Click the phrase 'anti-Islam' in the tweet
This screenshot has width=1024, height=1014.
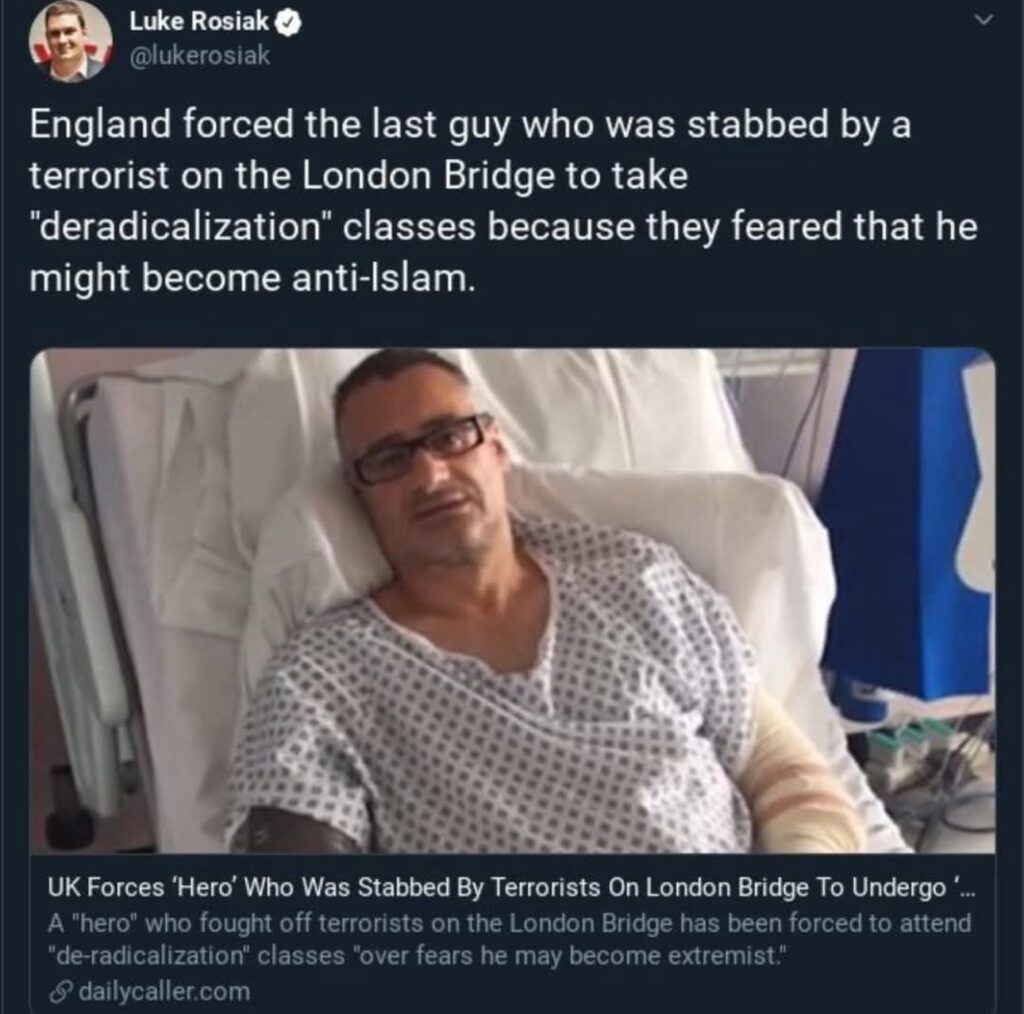pos(380,278)
